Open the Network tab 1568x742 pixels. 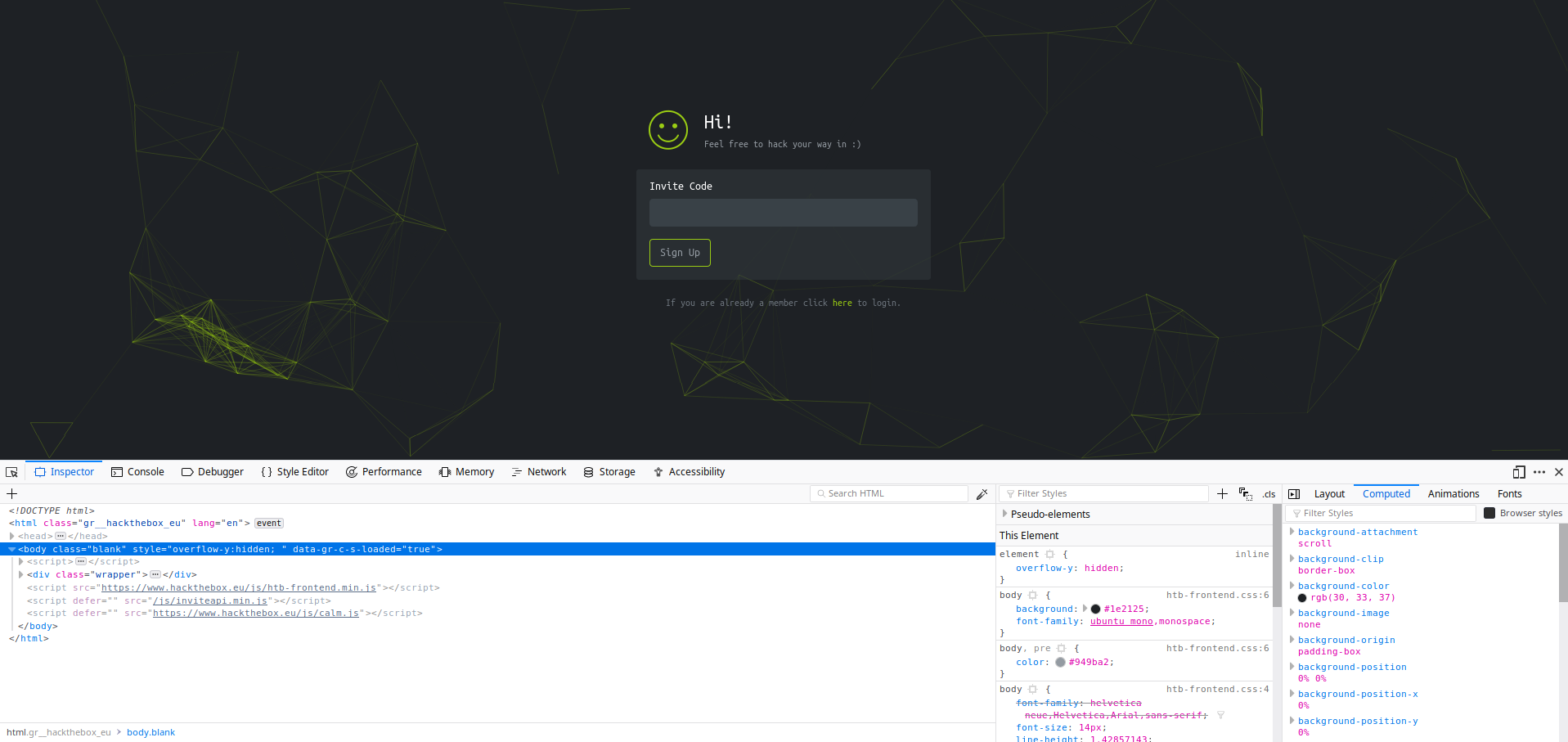coord(538,472)
